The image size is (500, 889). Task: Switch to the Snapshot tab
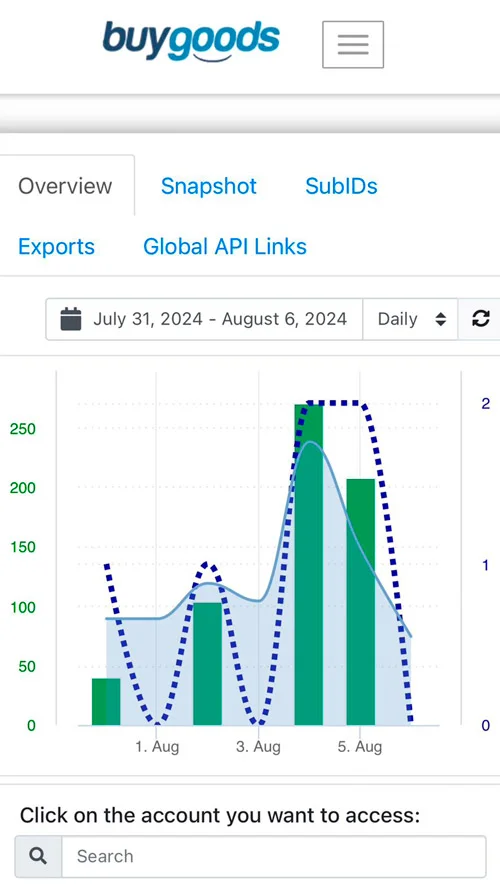pos(209,185)
